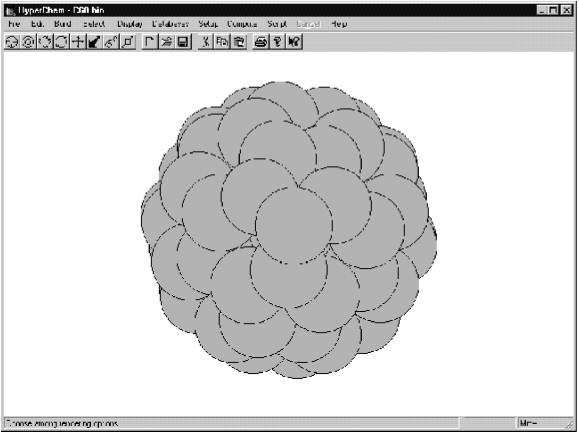This screenshot has height=432, width=579.
Task: Select the Zoom tool icon
Action: coord(111,42)
